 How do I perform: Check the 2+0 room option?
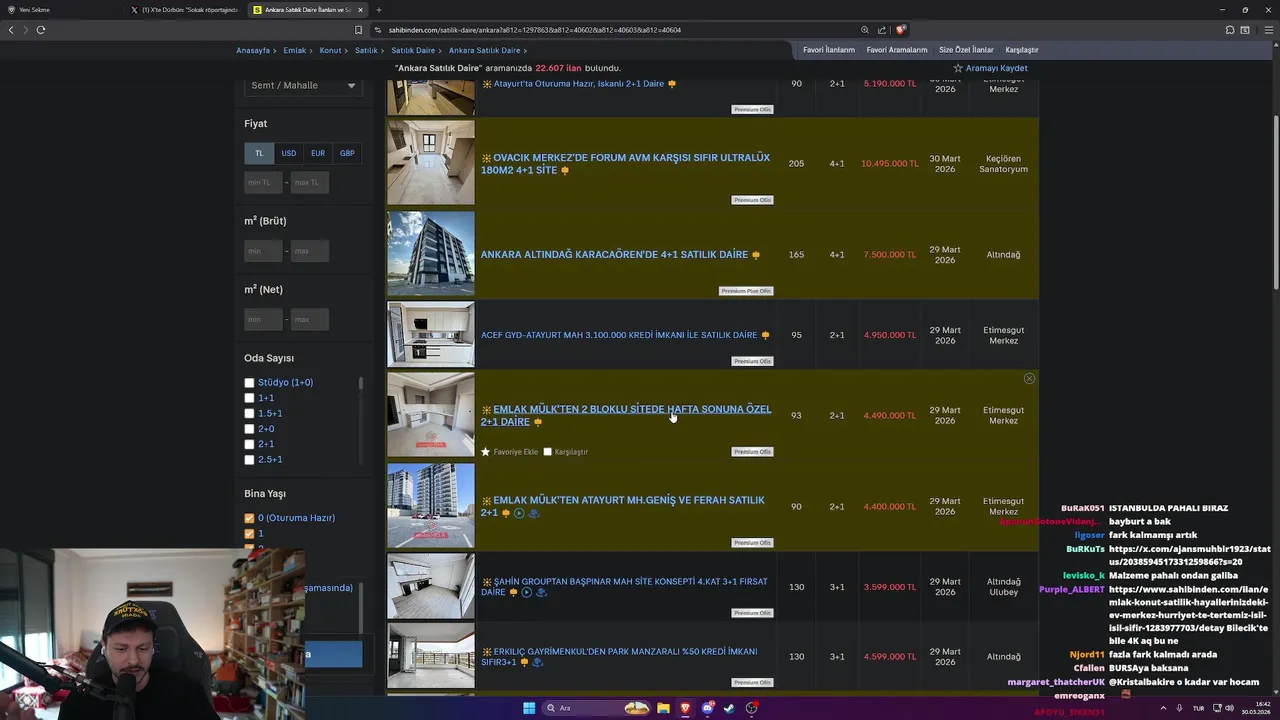(249, 429)
